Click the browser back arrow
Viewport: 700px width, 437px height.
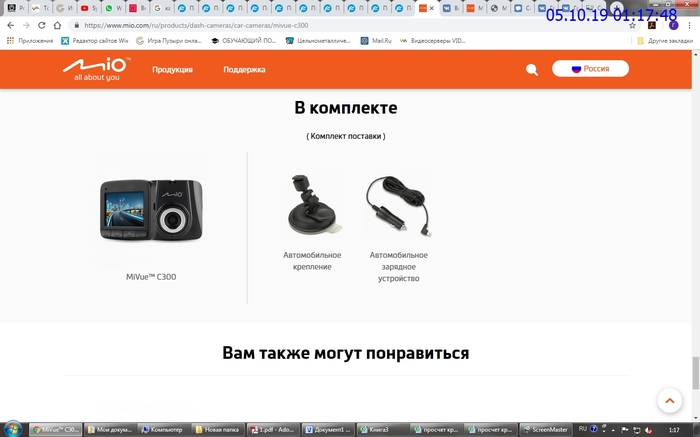coord(10,25)
